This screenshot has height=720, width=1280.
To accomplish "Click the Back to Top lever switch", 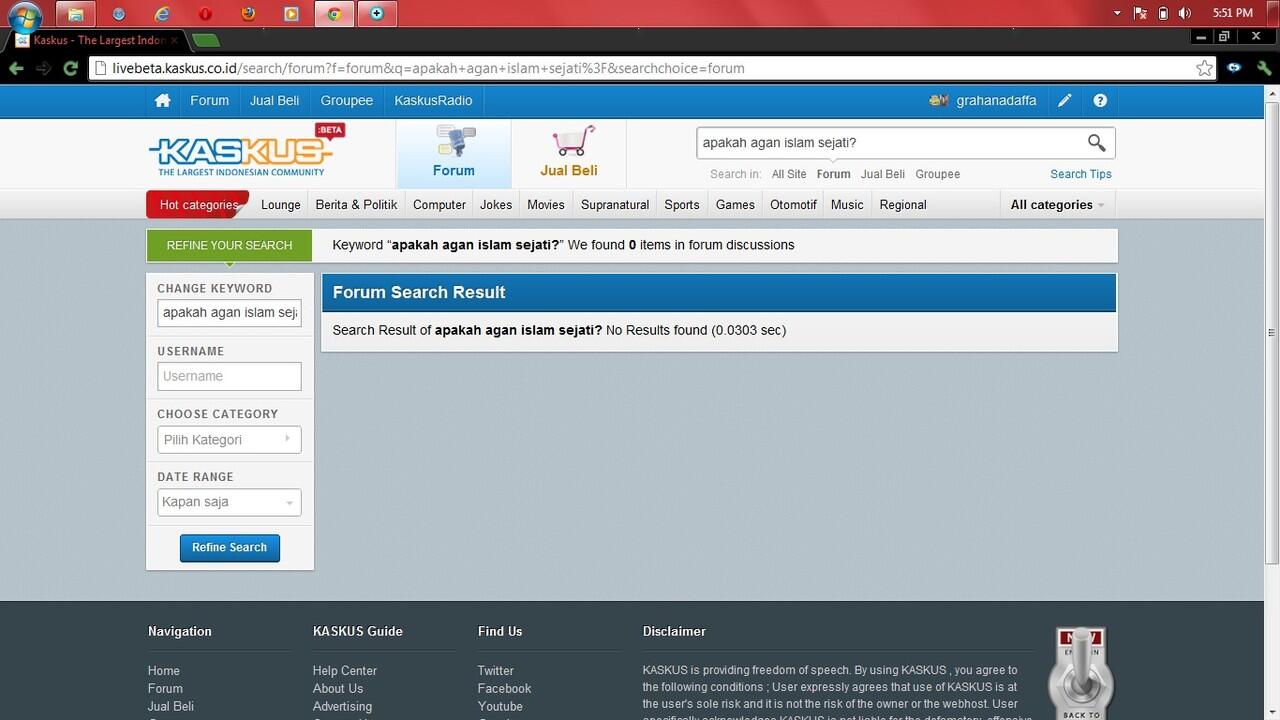I will (x=1080, y=673).
